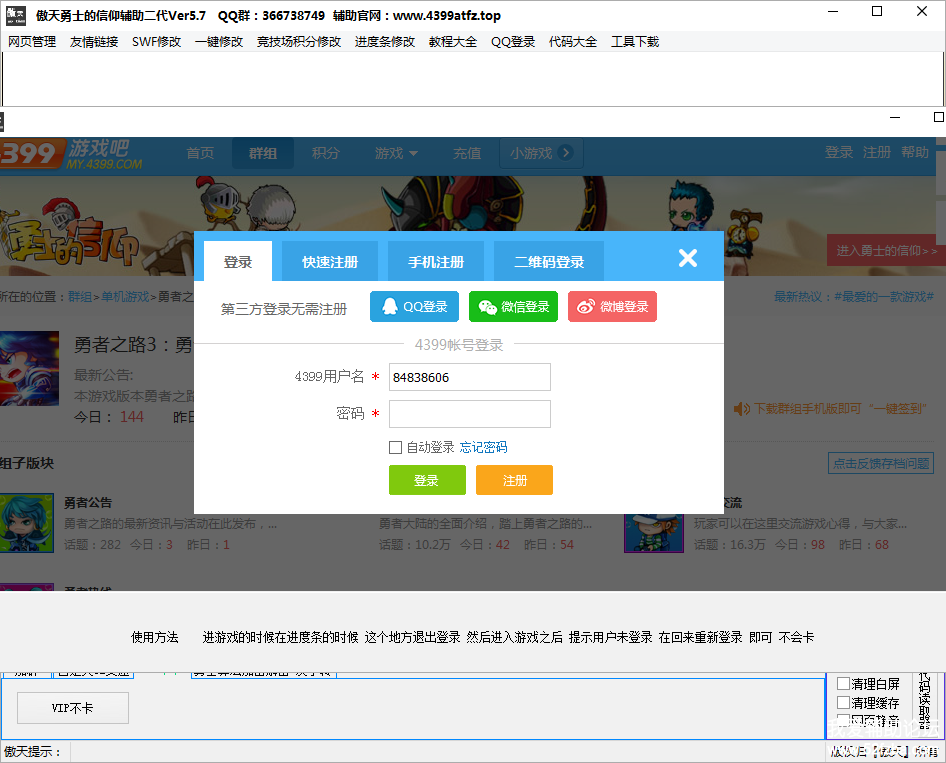Open the QQ登录 menu item
The height and width of the screenshot is (763, 946).
(513, 42)
